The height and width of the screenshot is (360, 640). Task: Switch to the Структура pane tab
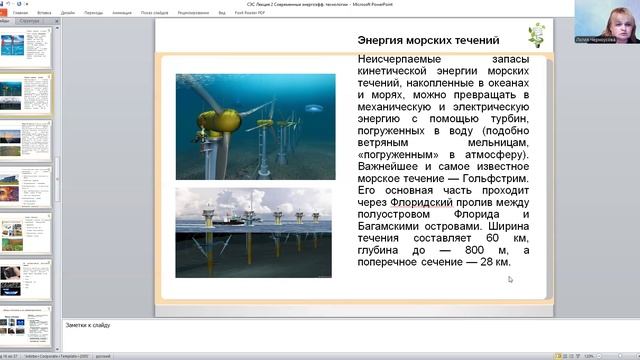(x=29, y=21)
